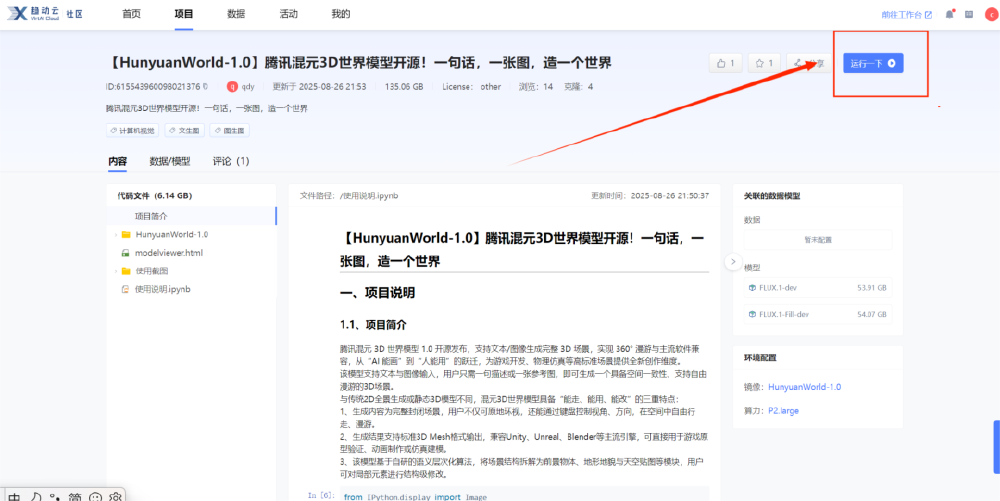Click the qdy author name

[x=248, y=86]
